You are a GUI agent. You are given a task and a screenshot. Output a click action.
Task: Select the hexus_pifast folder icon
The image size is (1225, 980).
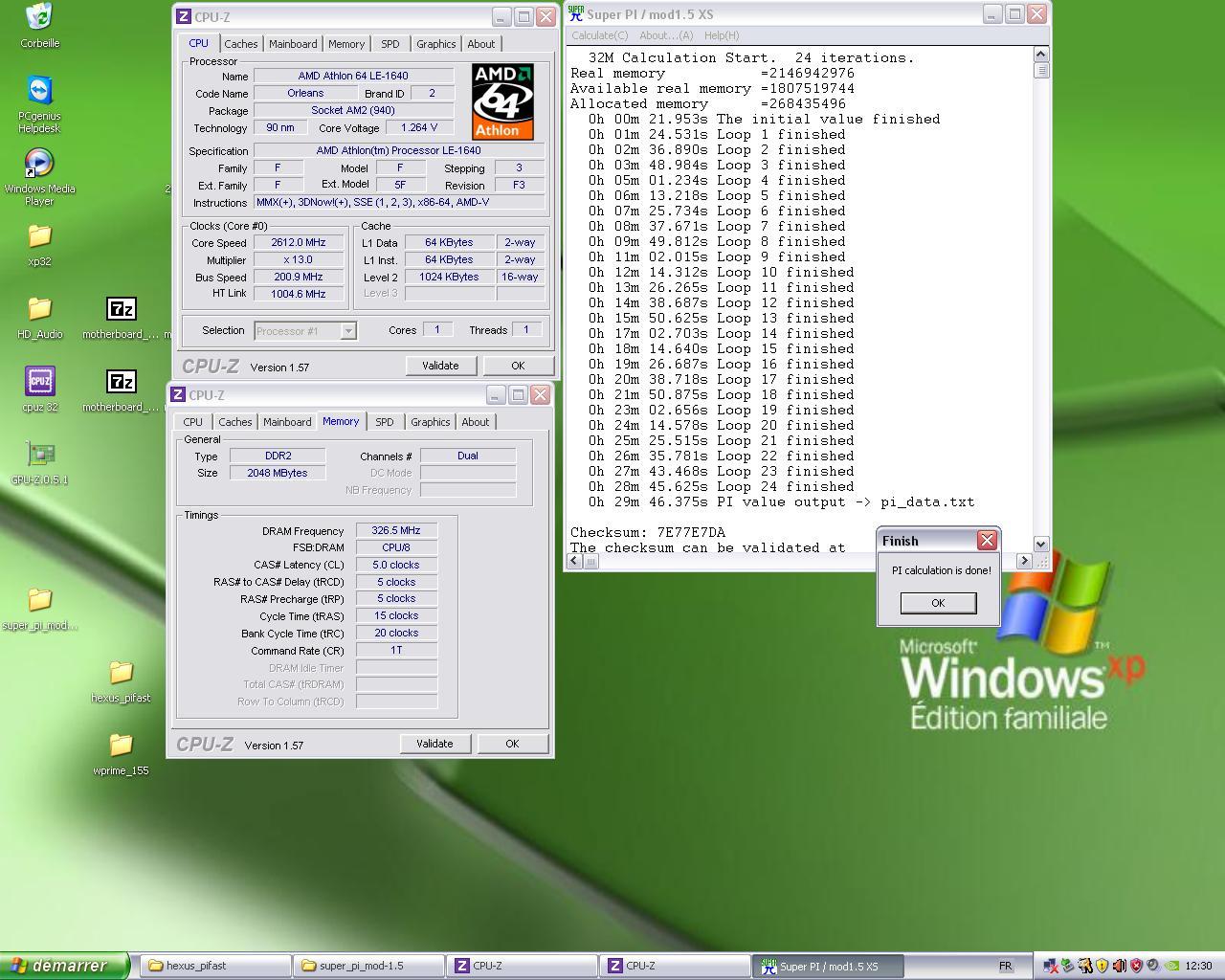click(x=121, y=672)
